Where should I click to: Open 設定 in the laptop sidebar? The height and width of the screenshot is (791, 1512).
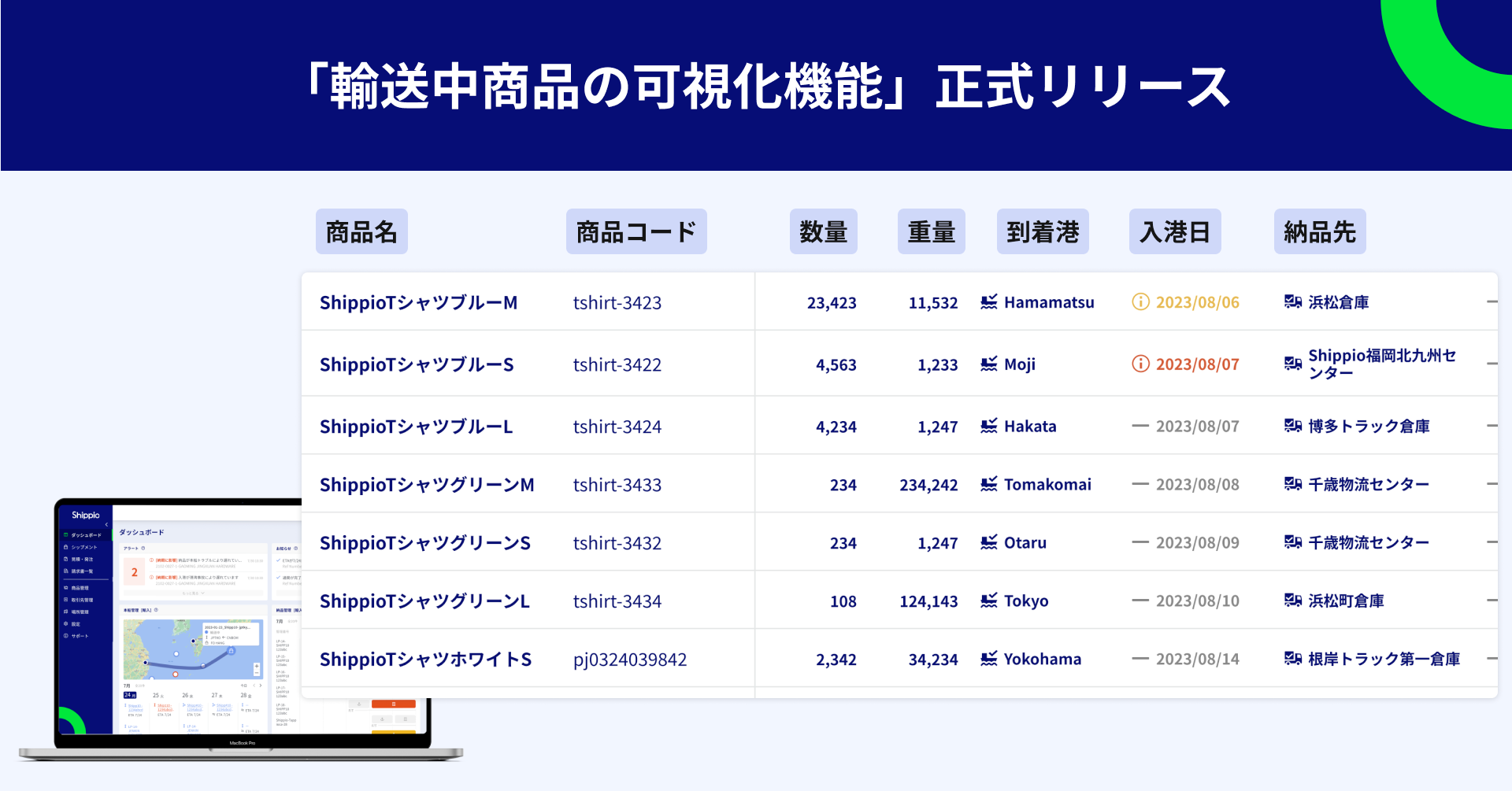[72, 623]
